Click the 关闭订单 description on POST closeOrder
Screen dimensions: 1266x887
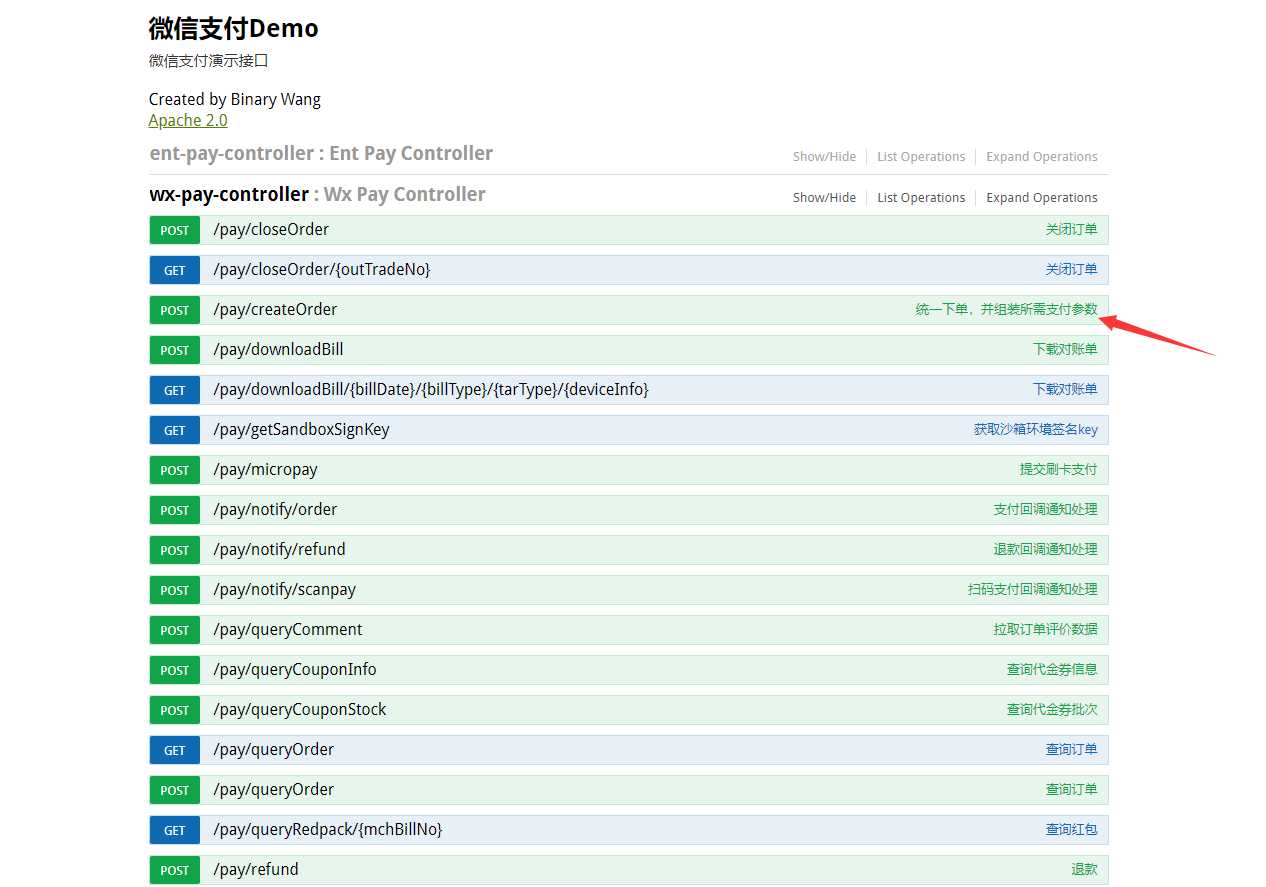[1072, 230]
